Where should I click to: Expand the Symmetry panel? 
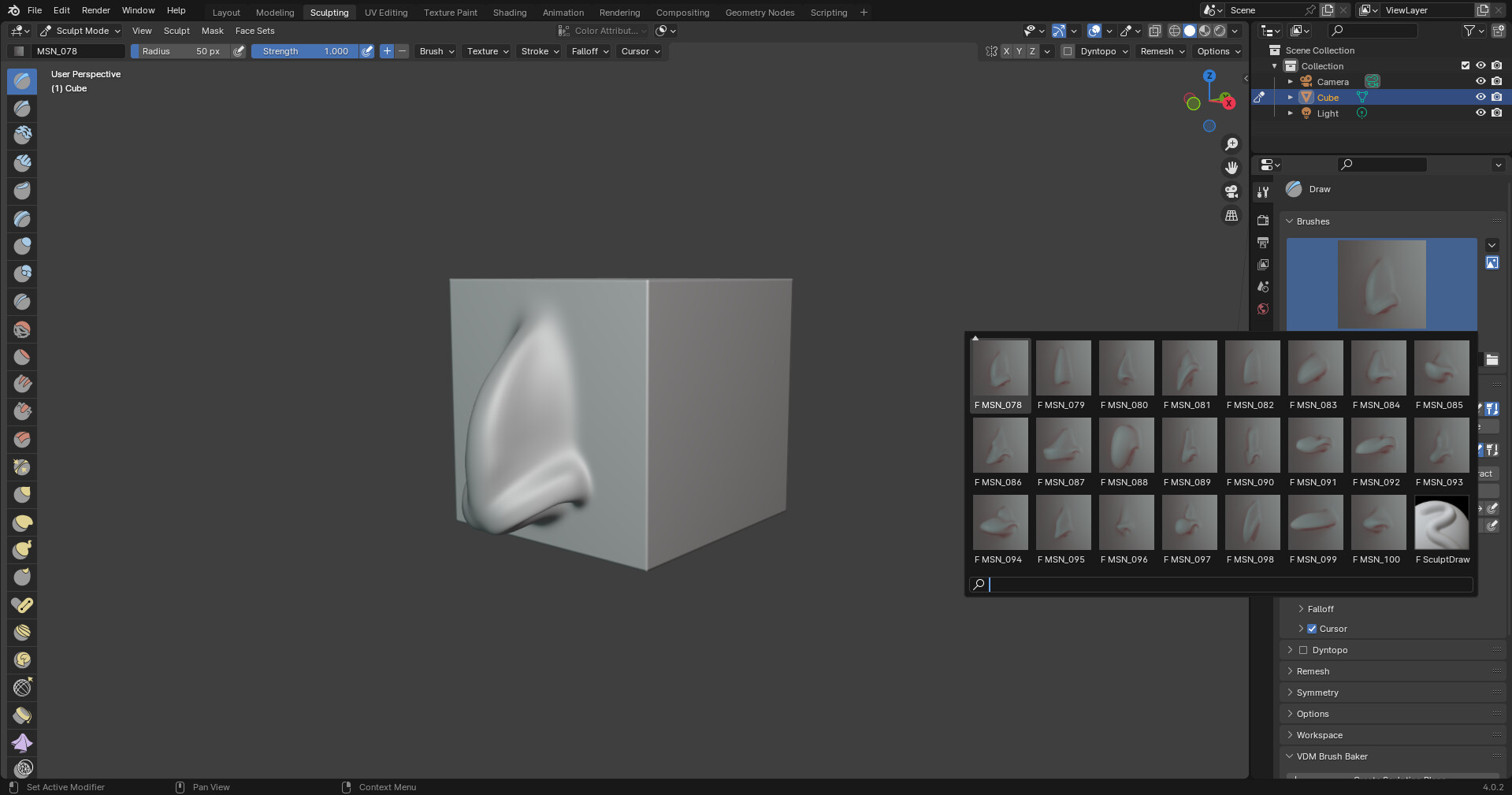1316,693
